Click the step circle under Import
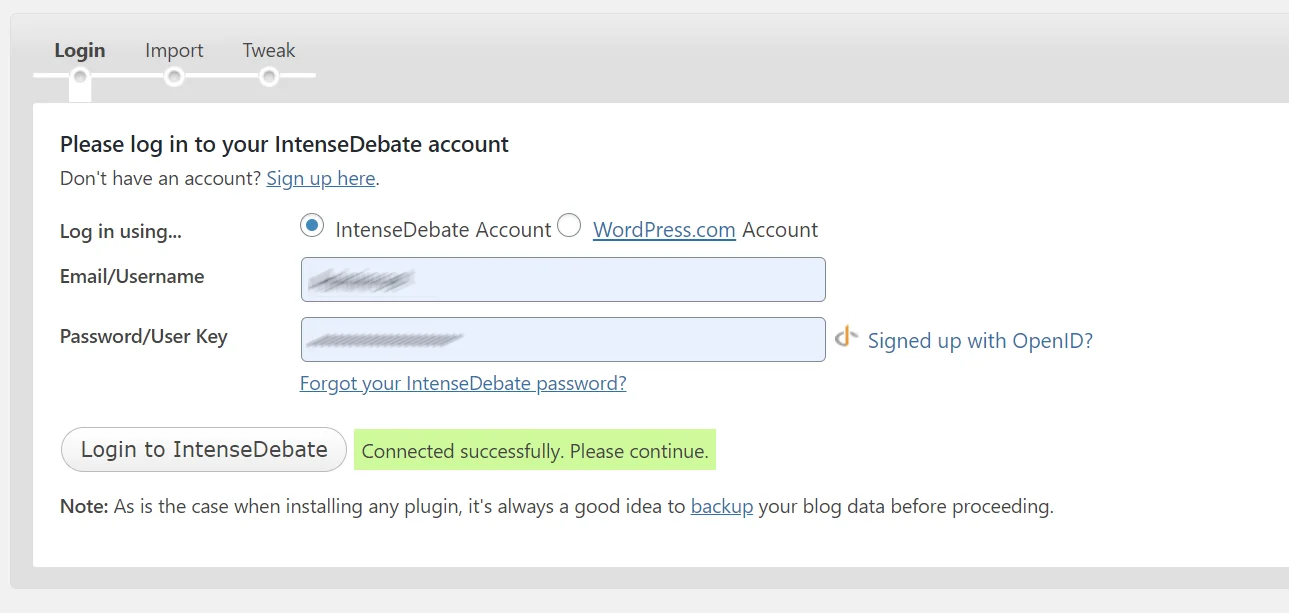Screen dimensions: 1289x613 174,76
